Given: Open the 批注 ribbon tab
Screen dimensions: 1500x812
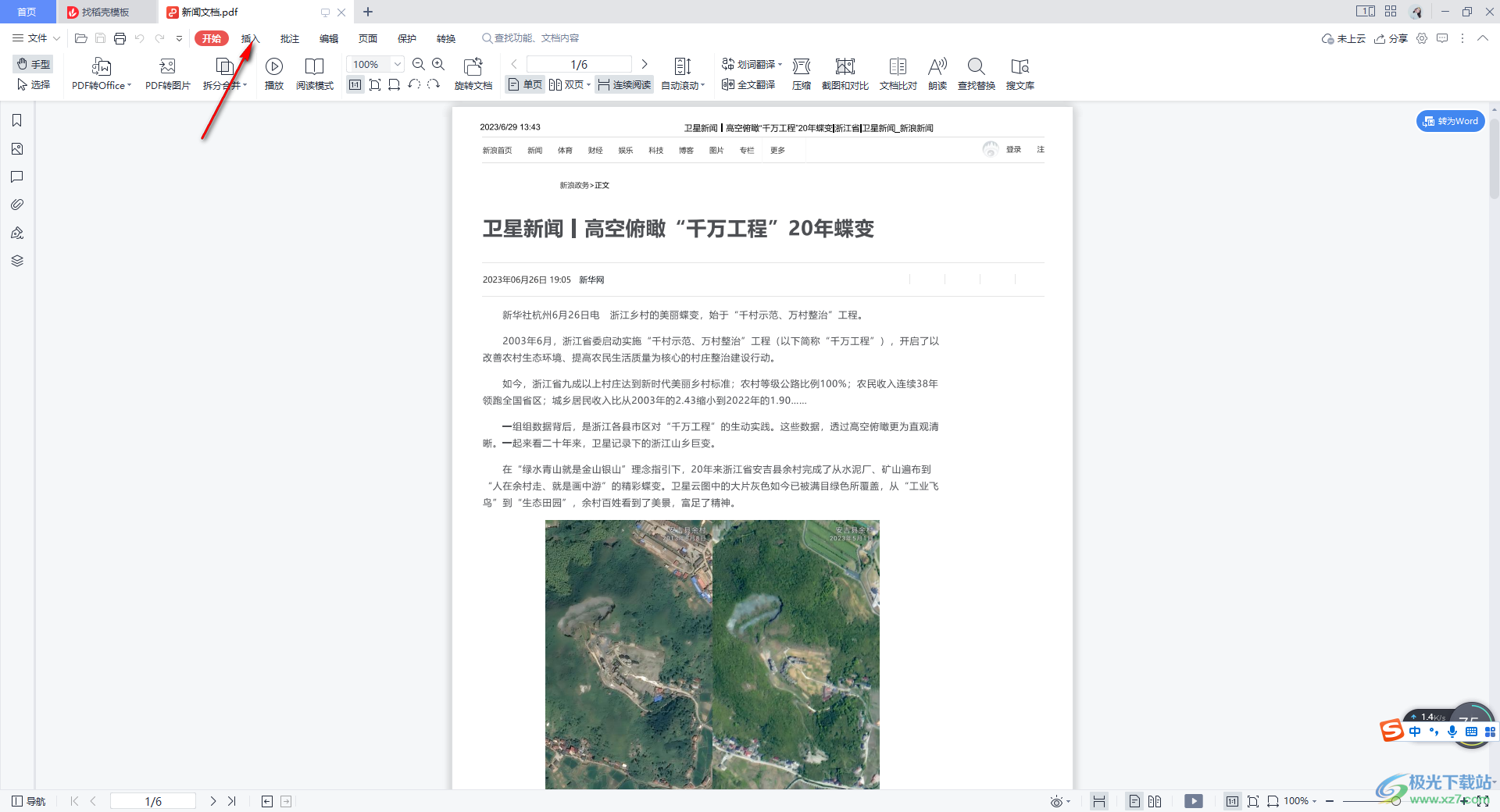Looking at the screenshot, I should point(290,38).
